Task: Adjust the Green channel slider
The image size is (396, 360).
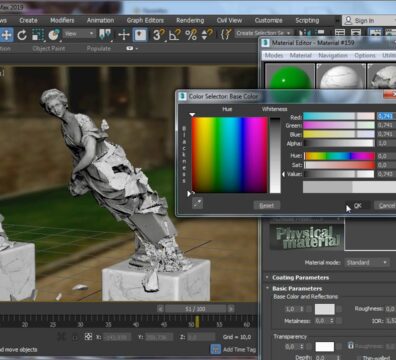Action: pyautogui.click(x=339, y=125)
